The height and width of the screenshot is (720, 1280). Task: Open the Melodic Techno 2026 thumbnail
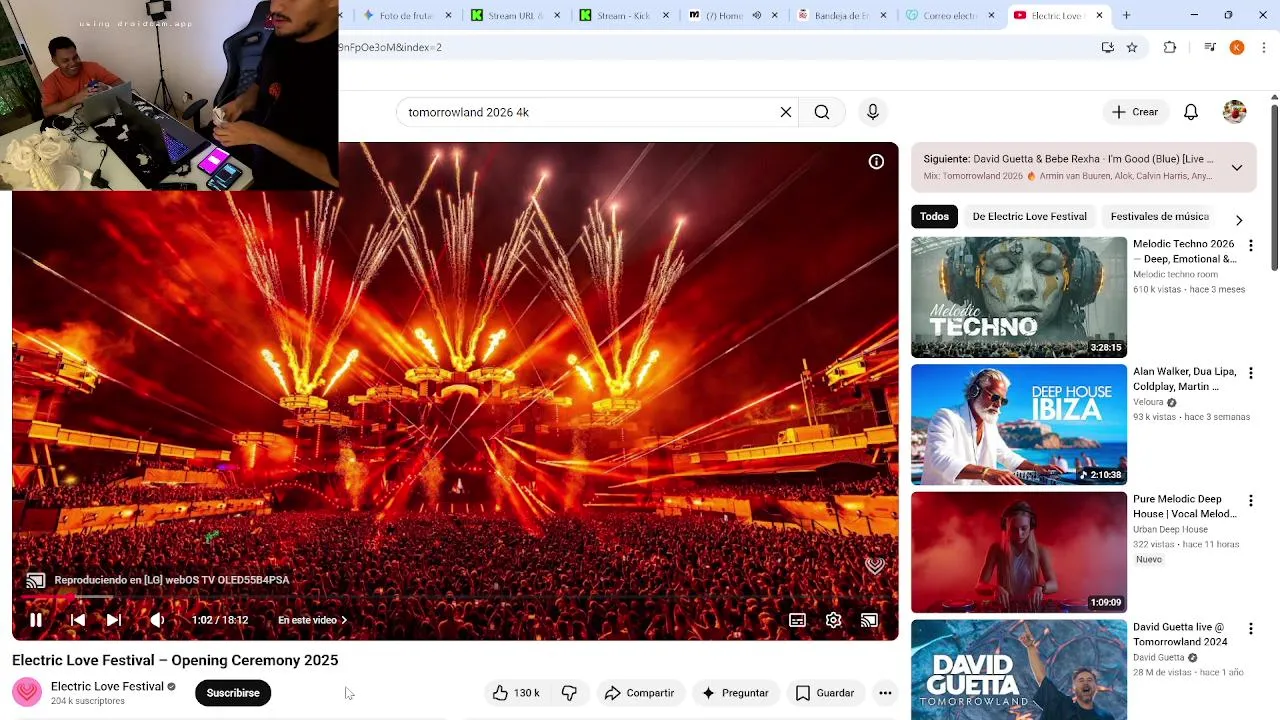[x=1019, y=297]
